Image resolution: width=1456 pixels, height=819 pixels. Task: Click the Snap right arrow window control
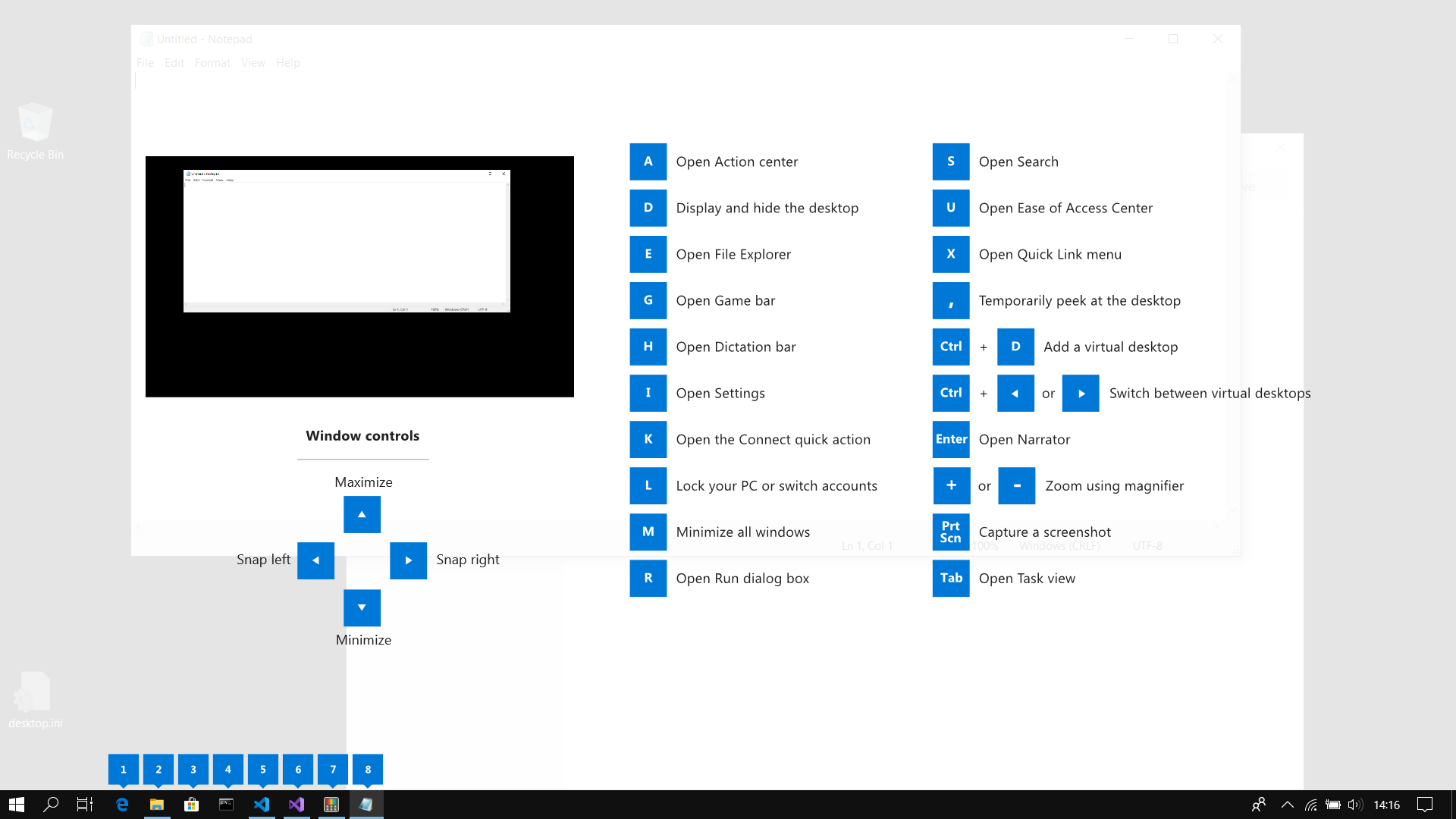tap(408, 560)
